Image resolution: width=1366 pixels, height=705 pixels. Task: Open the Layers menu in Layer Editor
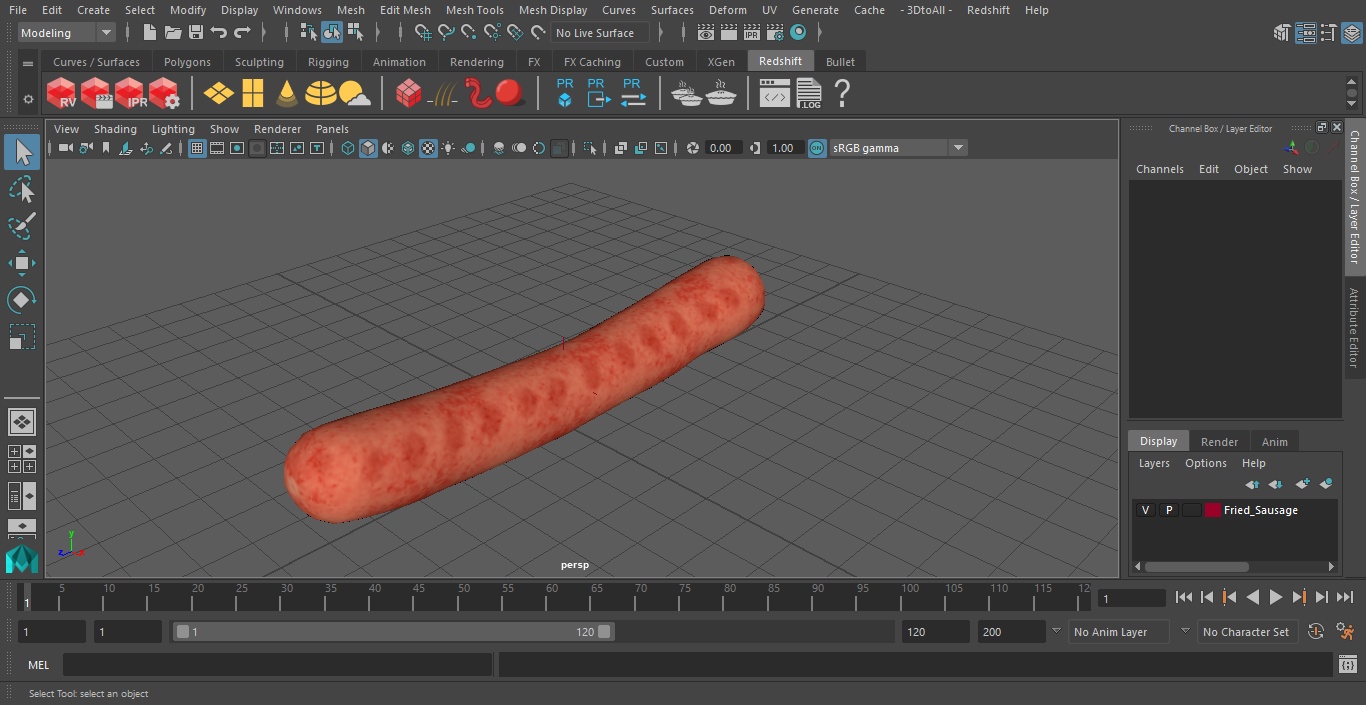[1154, 463]
